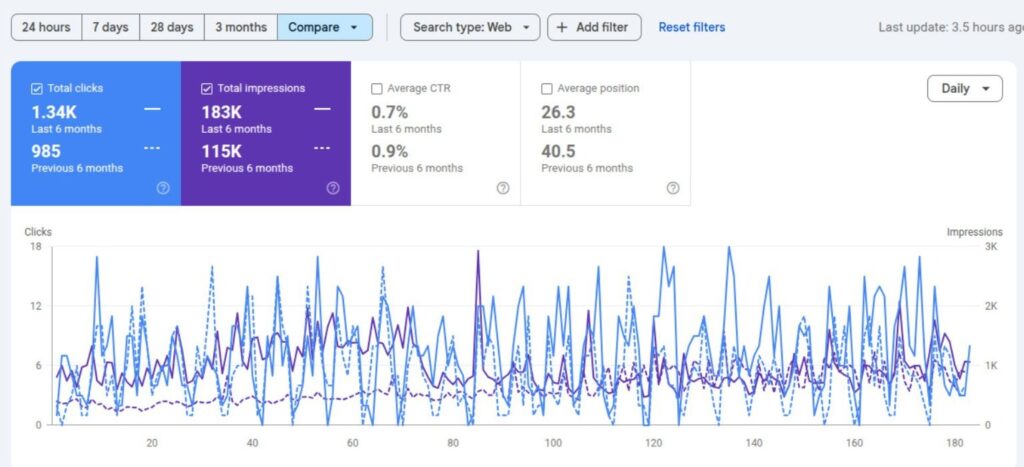Click the Reset filters link
1024x467 pixels.
[x=692, y=27]
